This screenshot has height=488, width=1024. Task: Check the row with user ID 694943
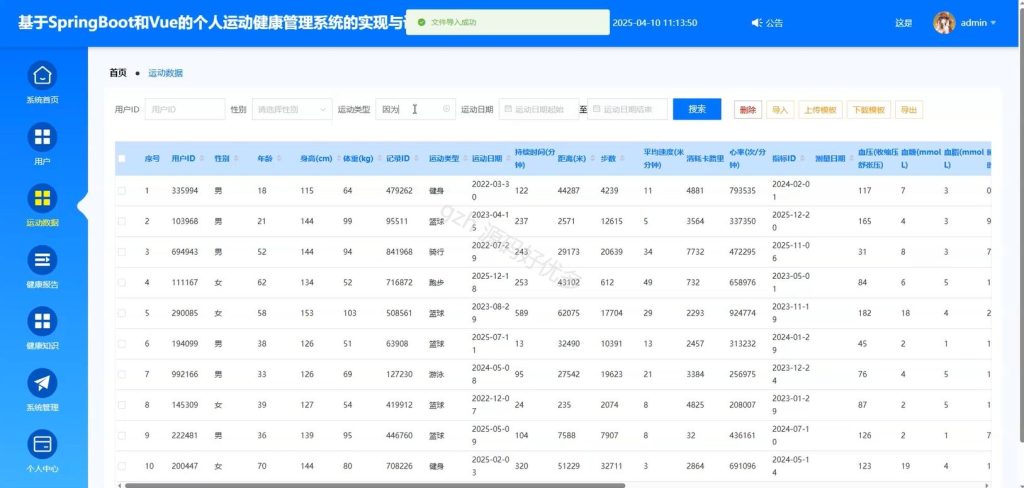coord(121,252)
